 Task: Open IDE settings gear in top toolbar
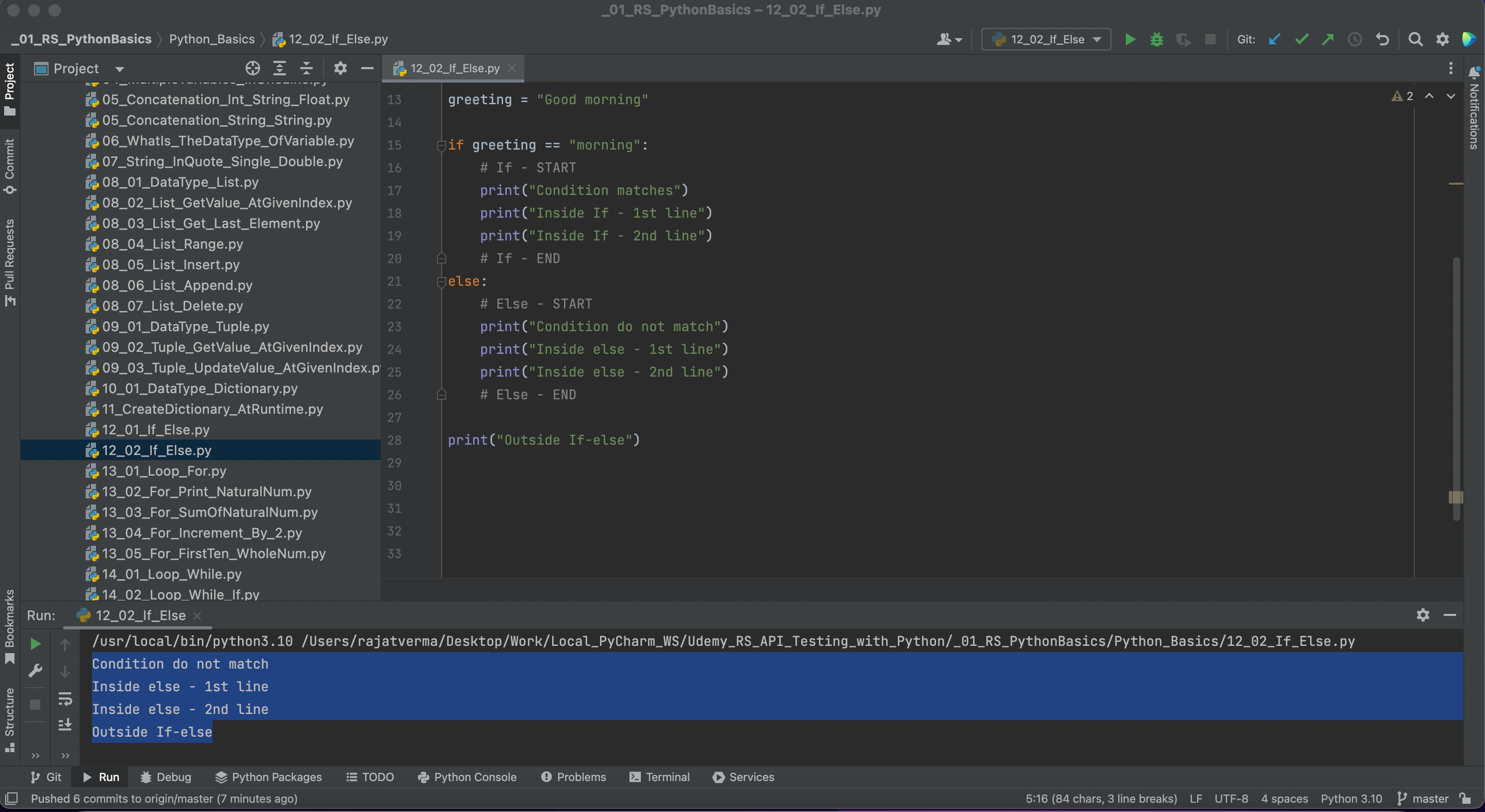coord(1442,39)
